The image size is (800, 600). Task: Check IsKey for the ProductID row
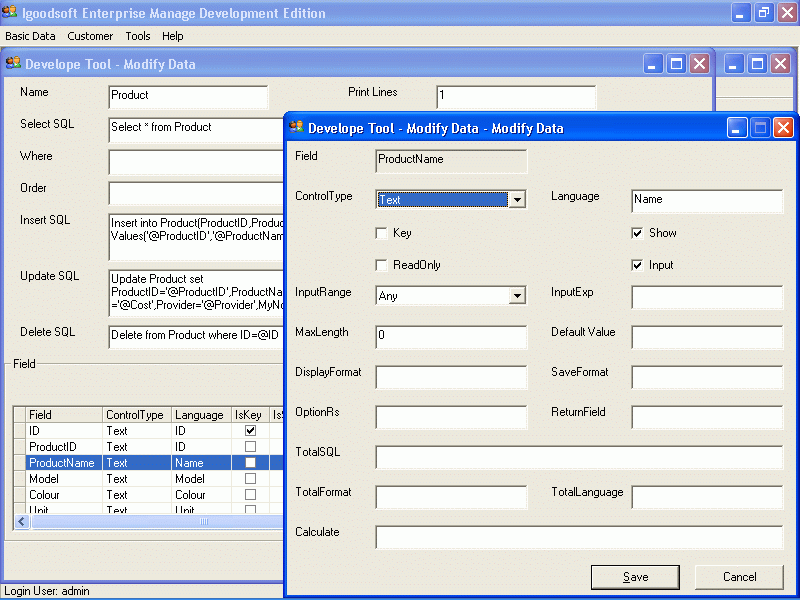click(250, 446)
